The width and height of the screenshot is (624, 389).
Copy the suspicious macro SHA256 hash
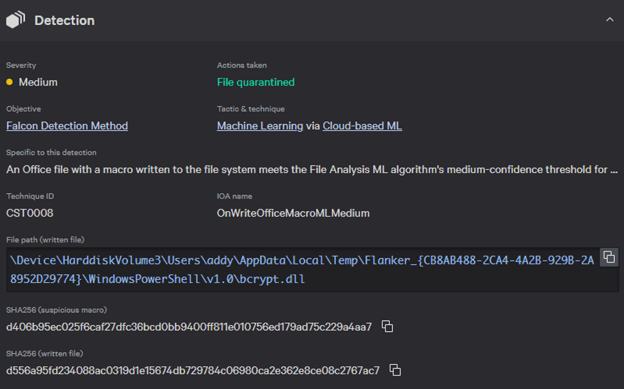(388, 326)
